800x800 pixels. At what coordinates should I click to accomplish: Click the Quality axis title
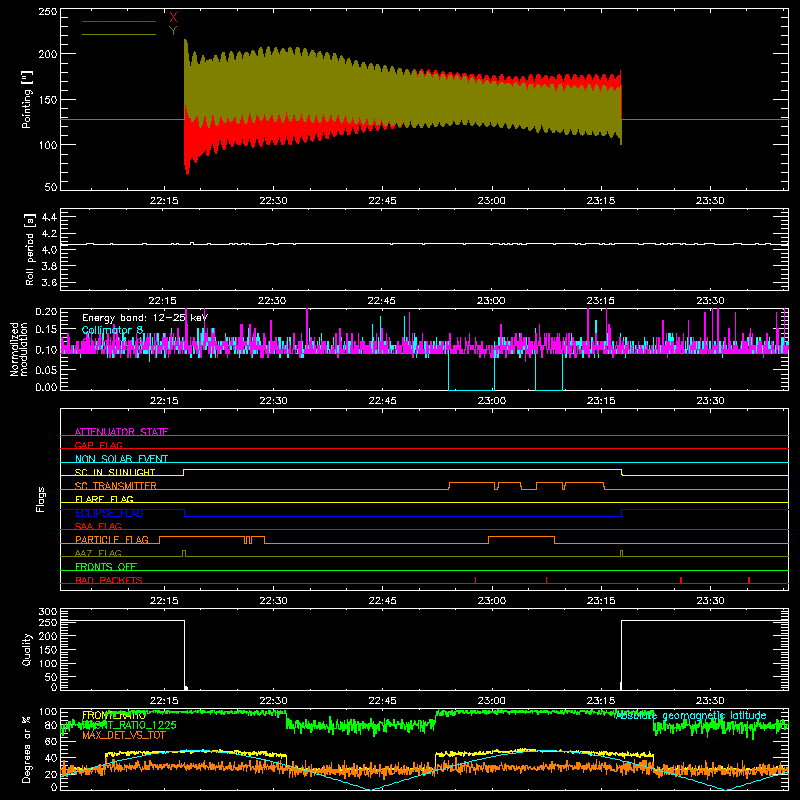click(27, 649)
